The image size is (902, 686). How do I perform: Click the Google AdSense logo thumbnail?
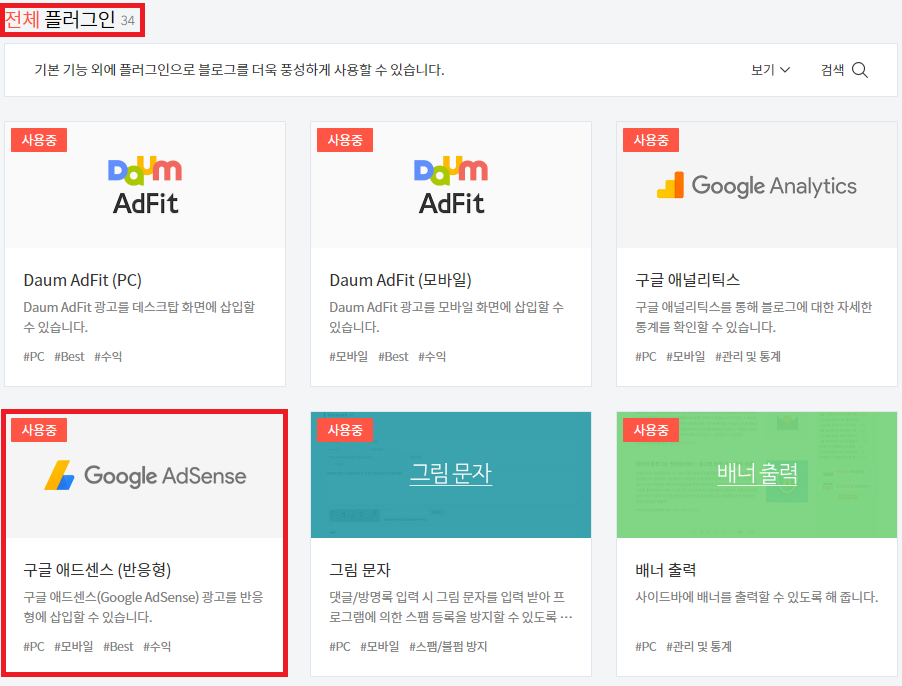145,475
